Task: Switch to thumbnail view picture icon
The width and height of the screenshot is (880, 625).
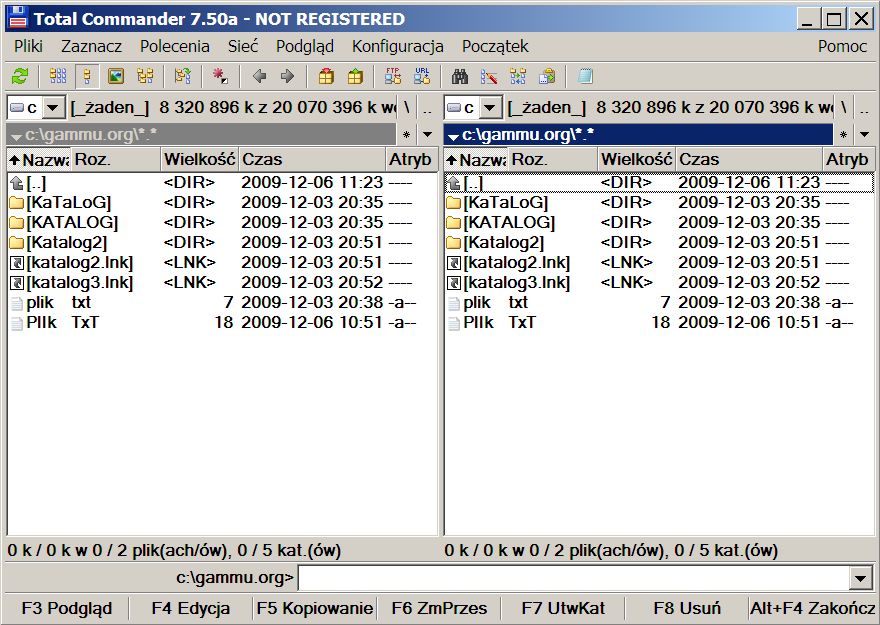Action: point(116,76)
